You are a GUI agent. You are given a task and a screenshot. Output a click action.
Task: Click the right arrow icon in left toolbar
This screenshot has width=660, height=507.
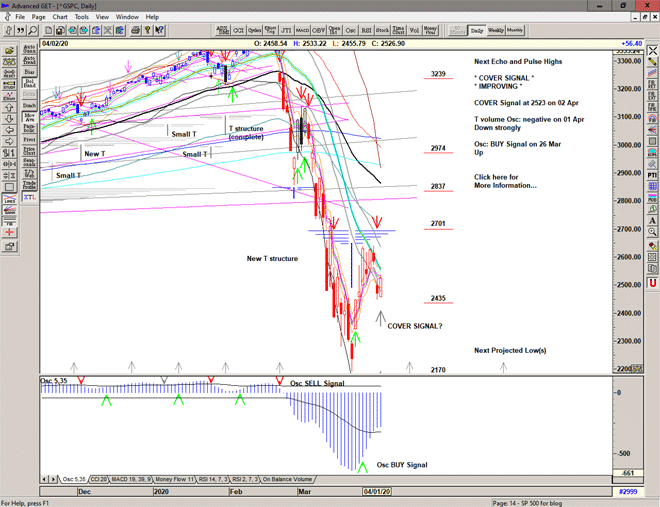click(x=9, y=141)
